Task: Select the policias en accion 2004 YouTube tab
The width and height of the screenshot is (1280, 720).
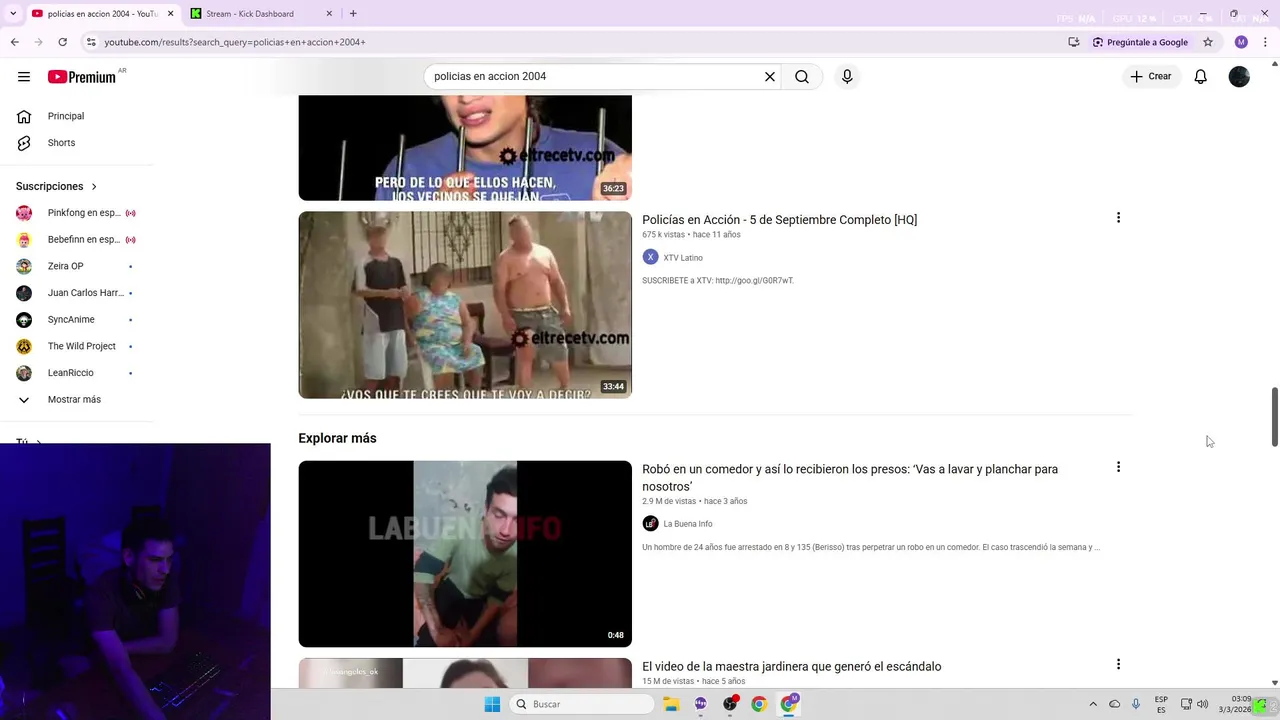Action: point(100,14)
